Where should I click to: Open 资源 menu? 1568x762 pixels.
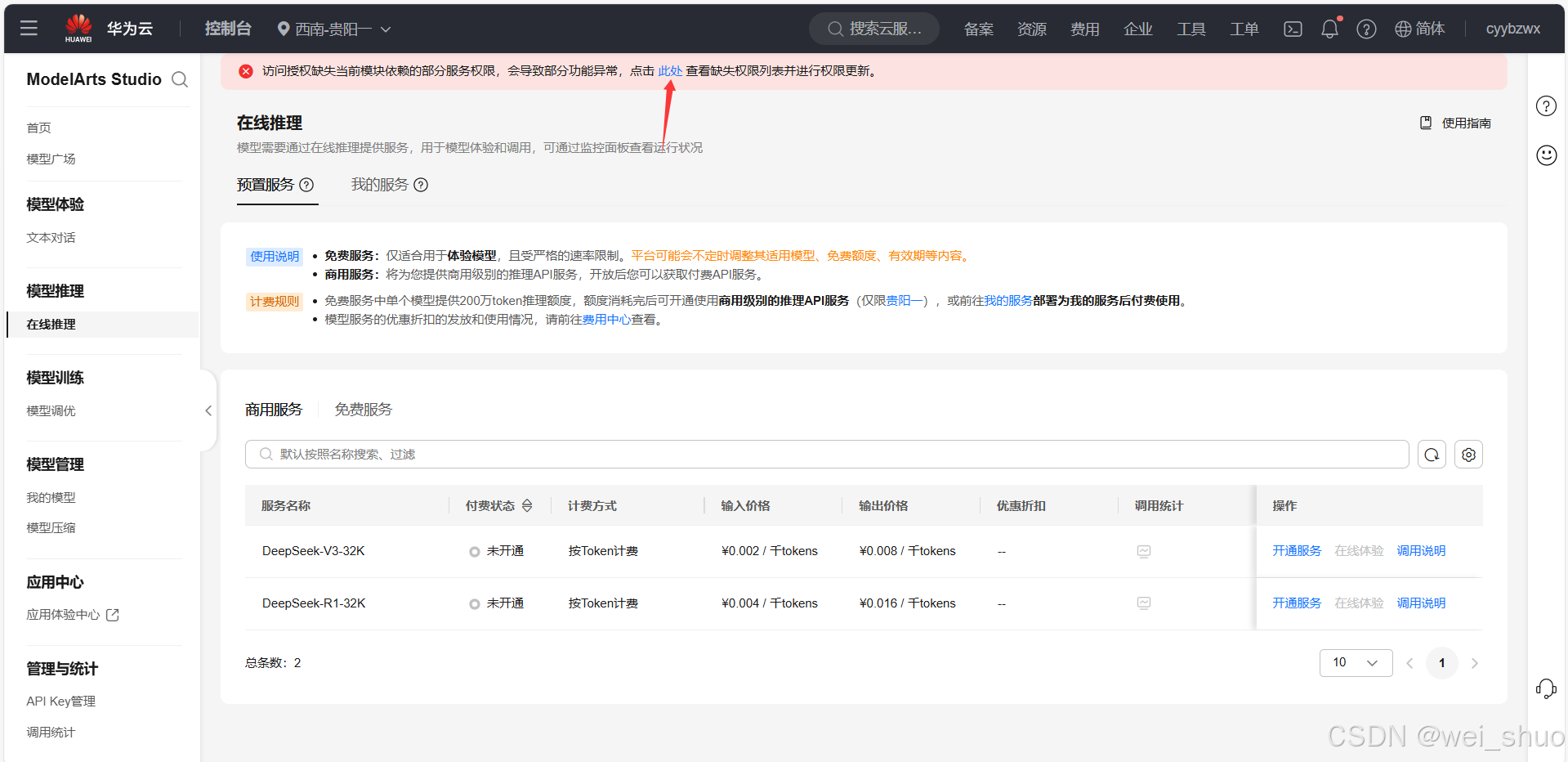coord(1032,29)
